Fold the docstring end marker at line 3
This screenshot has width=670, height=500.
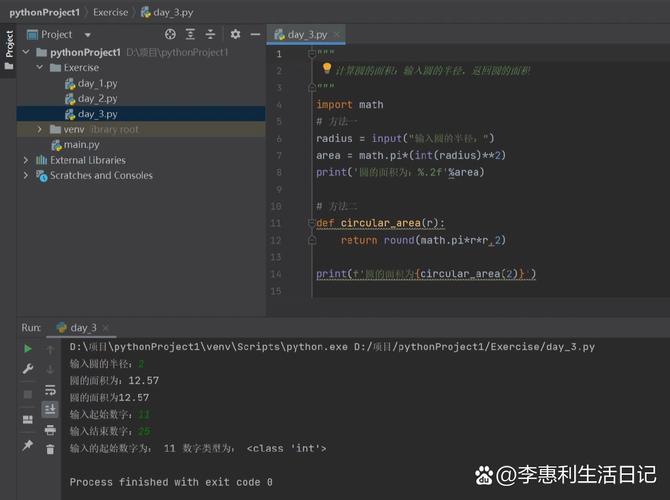312,87
